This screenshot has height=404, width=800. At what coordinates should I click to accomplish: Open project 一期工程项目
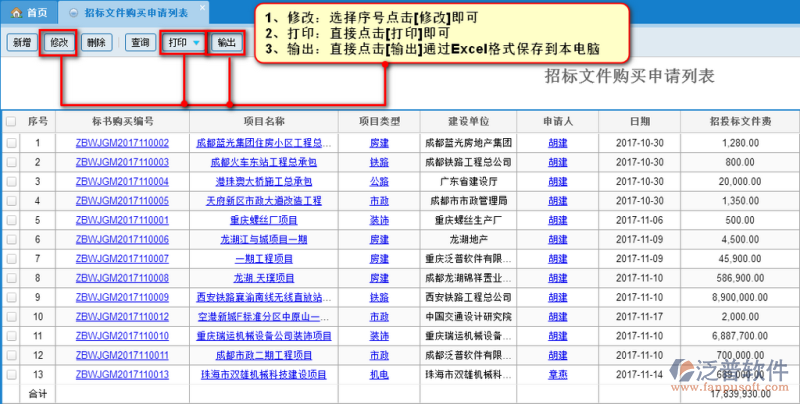pyautogui.click(x=264, y=259)
